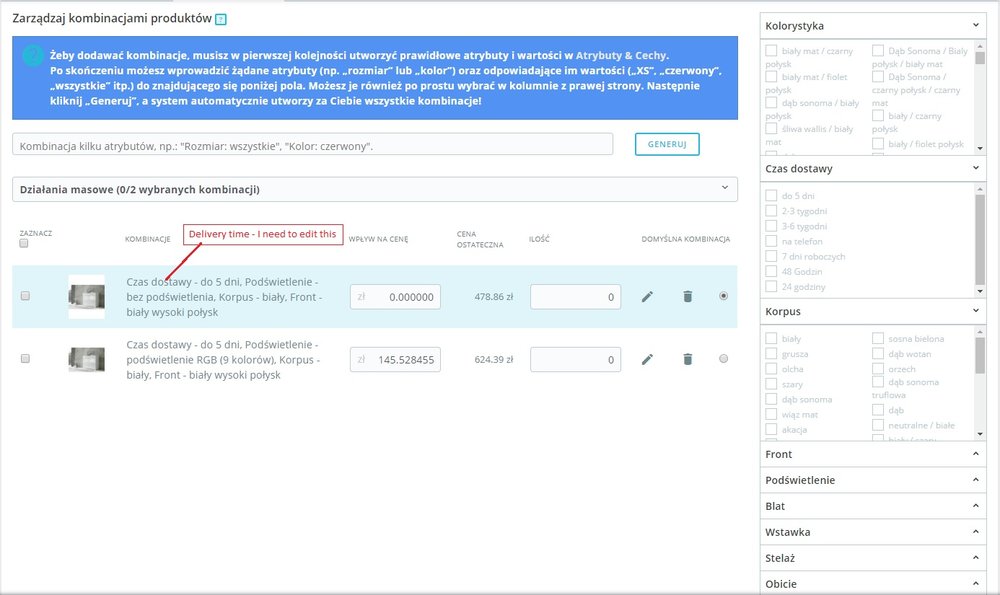Expand the Obicie attribute section
Viewport: 1000px width, 595px height.
(x=975, y=584)
